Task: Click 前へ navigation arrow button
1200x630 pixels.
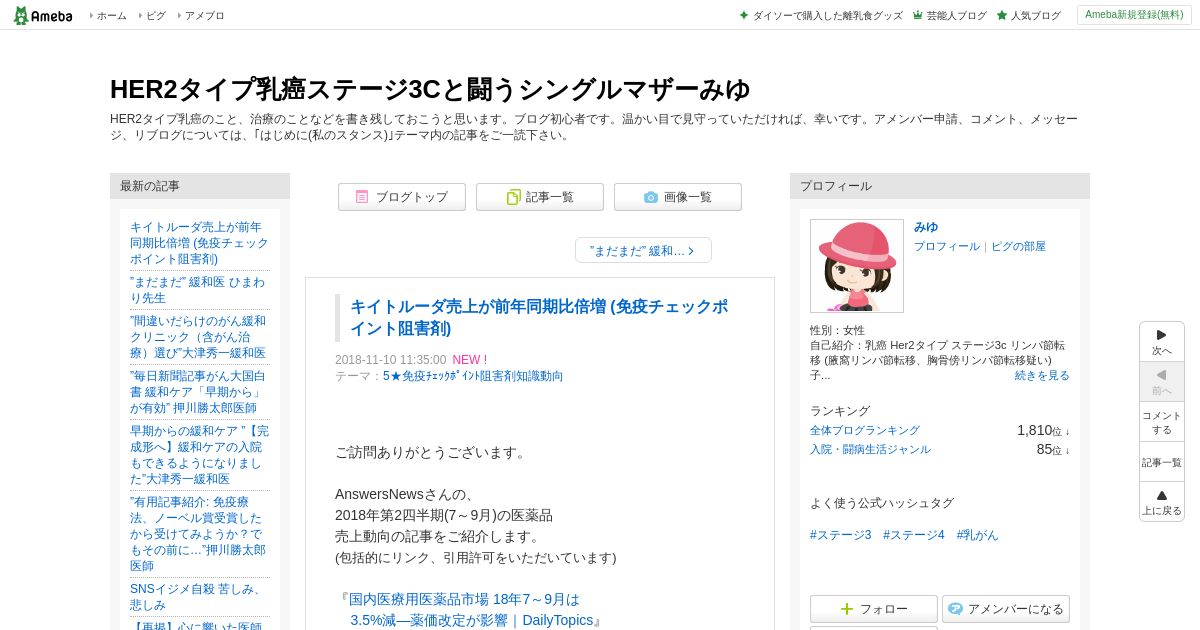Action: click(x=1162, y=382)
